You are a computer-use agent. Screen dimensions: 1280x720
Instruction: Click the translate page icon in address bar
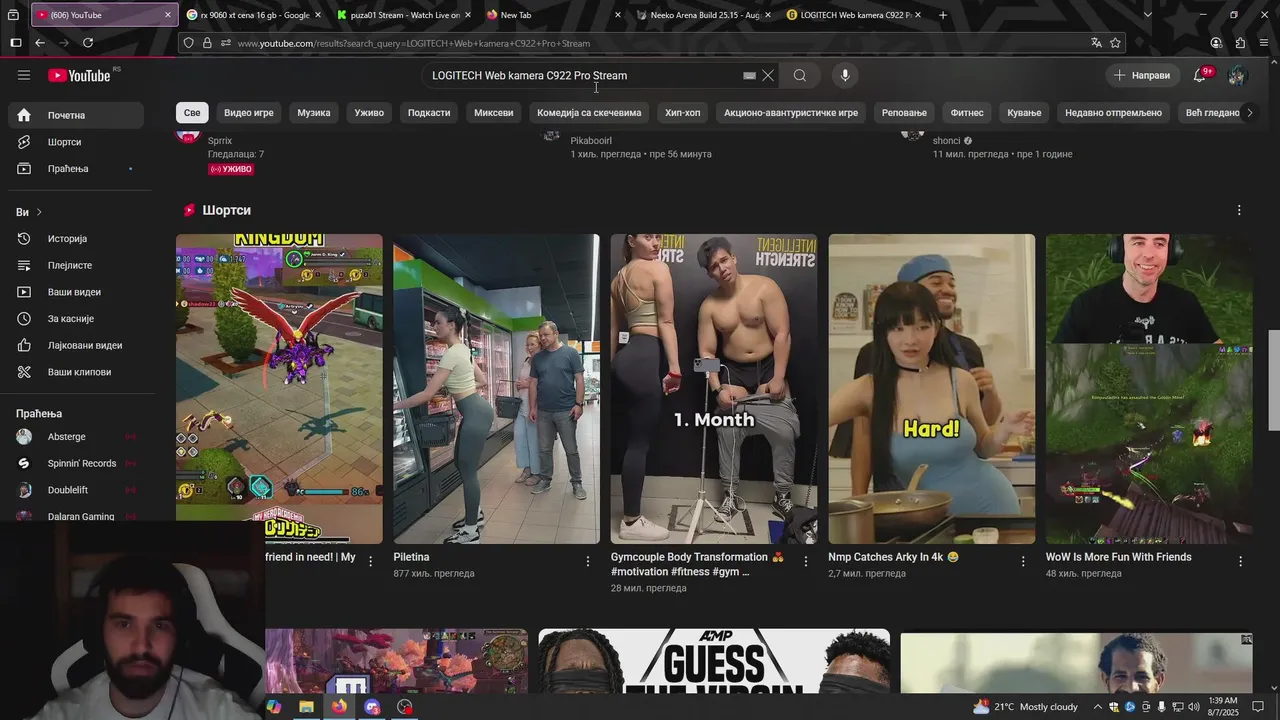pyautogui.click(x=1096, y=43)
